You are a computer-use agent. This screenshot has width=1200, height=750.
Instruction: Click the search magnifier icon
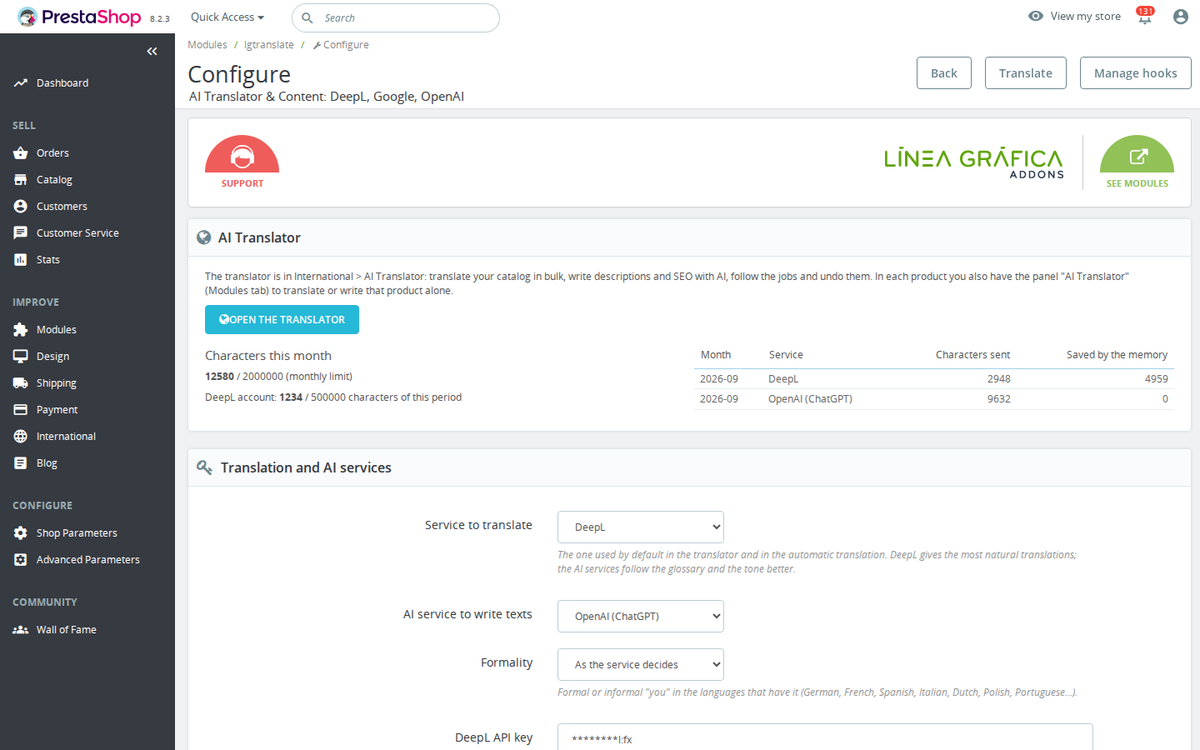point(307,18)
